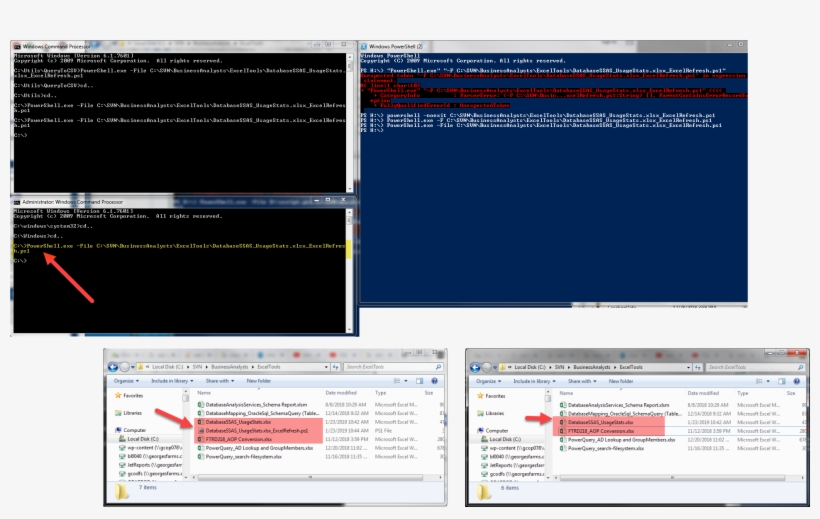Sort by Size column in 7-items Explorer
The width and height of the screenshot is (820, 519).
click(x=429, y=392)
